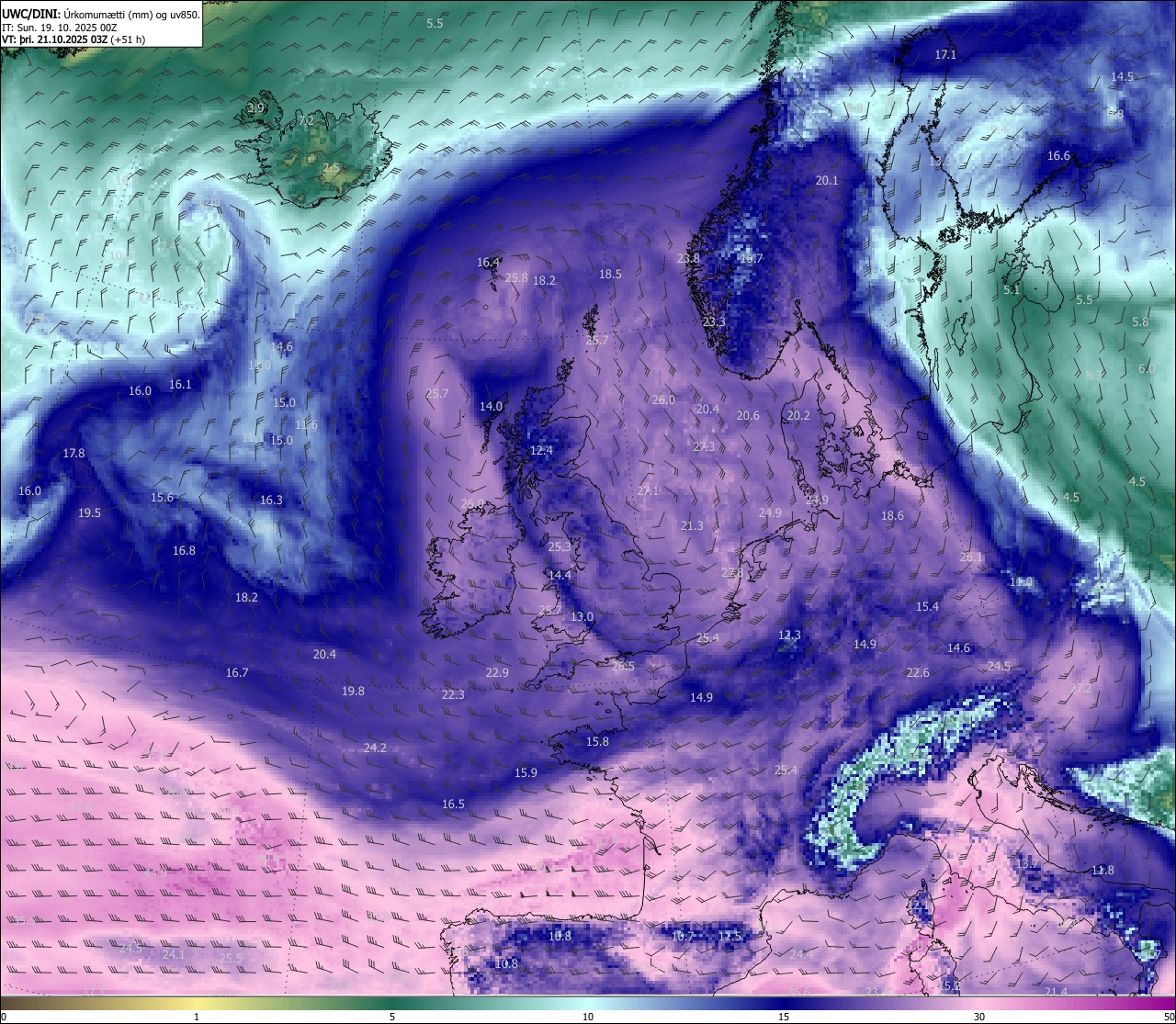Image resolution: width=1176 pixels, height=1024 pixels.
Task: Click the value 12.3 over Germany
Action: coord(789,636)
